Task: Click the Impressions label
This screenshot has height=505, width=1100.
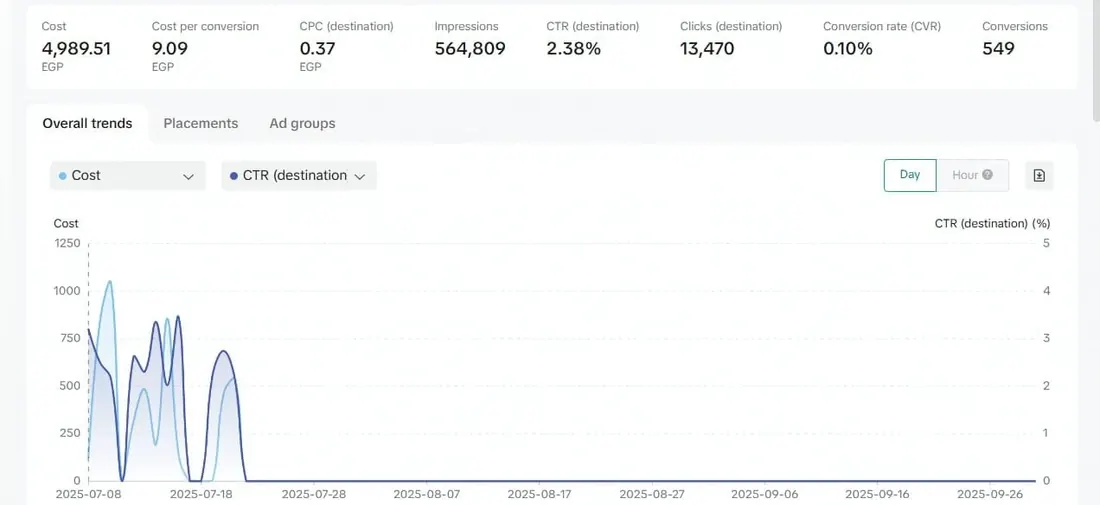Action: click(x=467, y=27)
